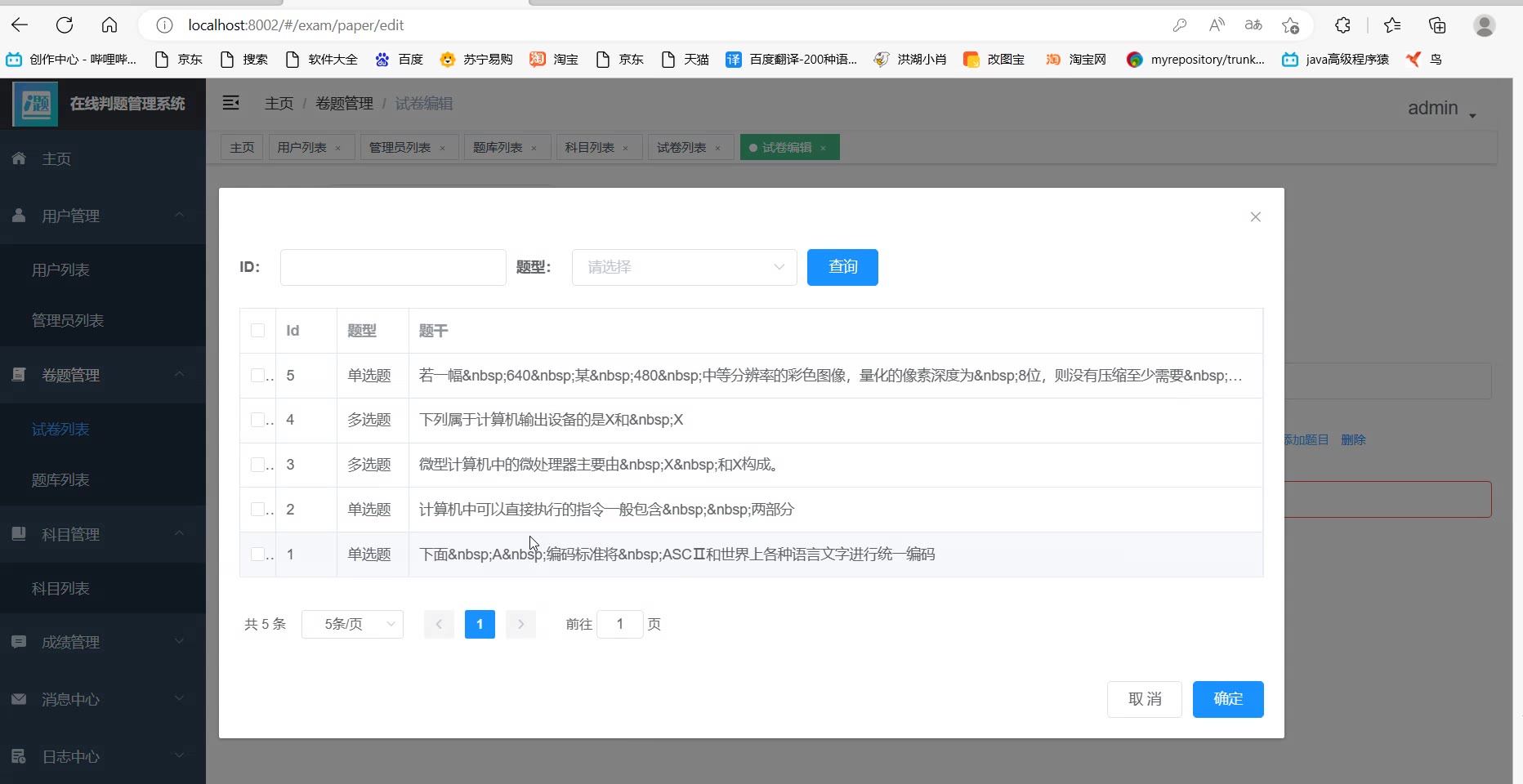
Task: Open 主页 in the sidebar
Action: (103, 158)
